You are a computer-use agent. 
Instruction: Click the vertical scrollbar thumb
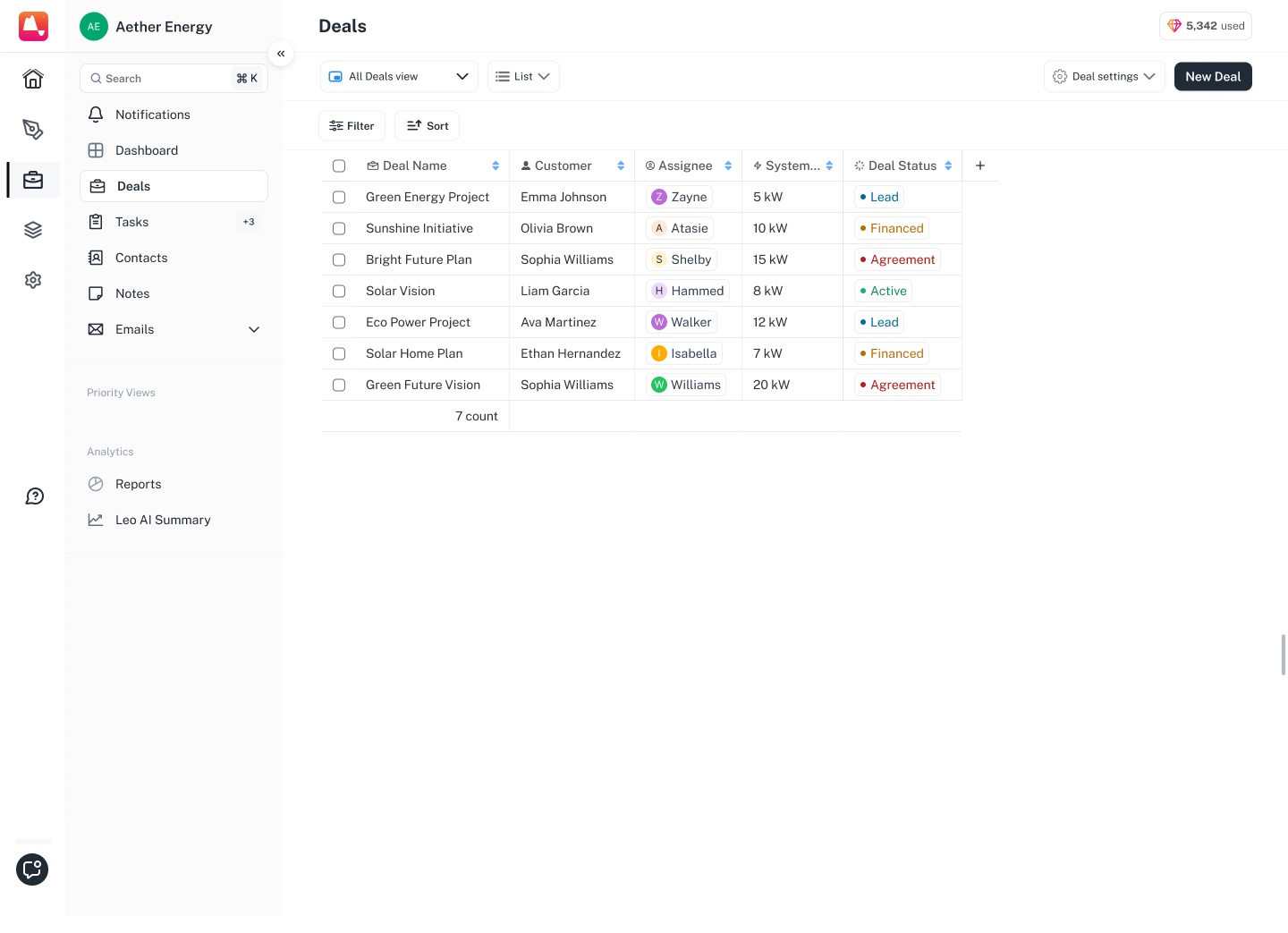point(1284,655)
